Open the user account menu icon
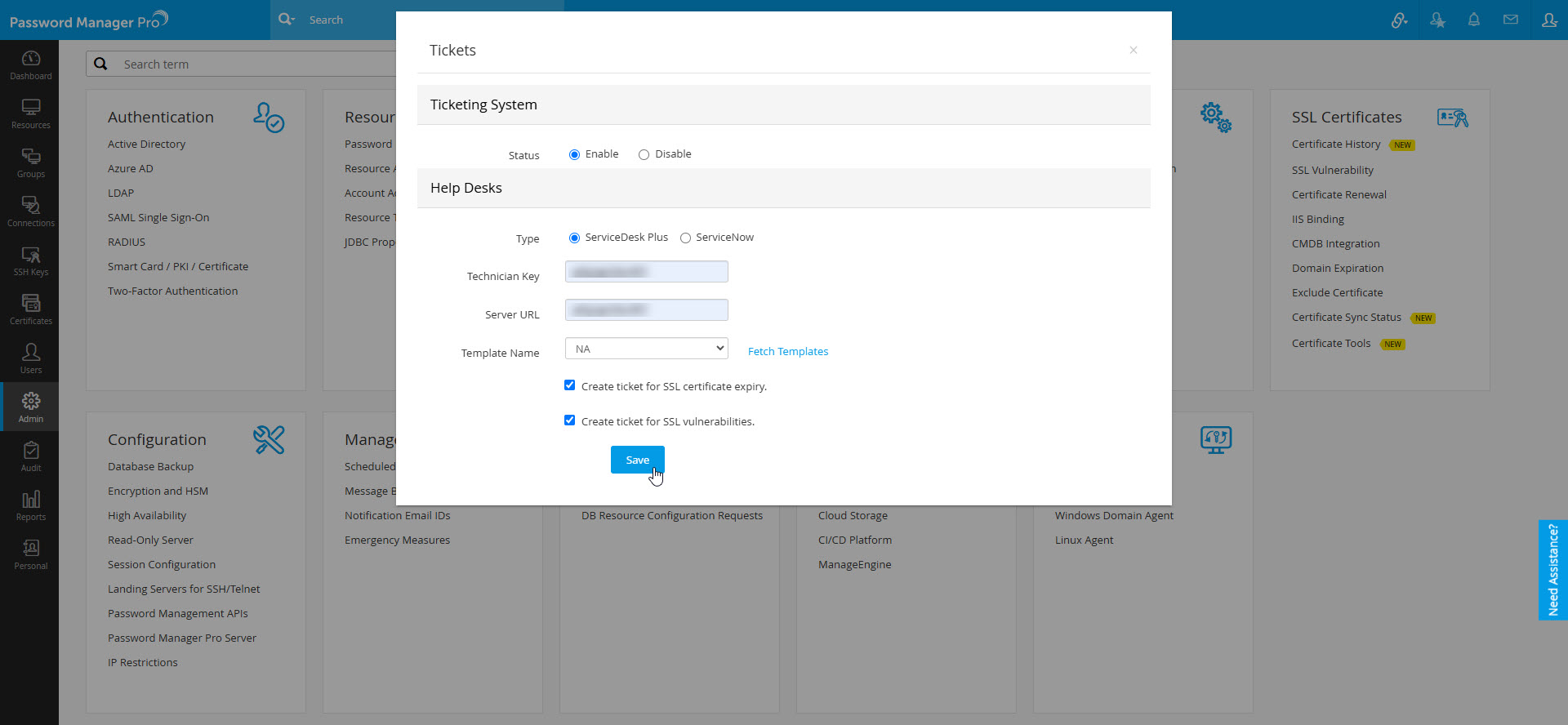This screenshot has width=1568, height=725. pyautogui.click(x=1548, y=20)
